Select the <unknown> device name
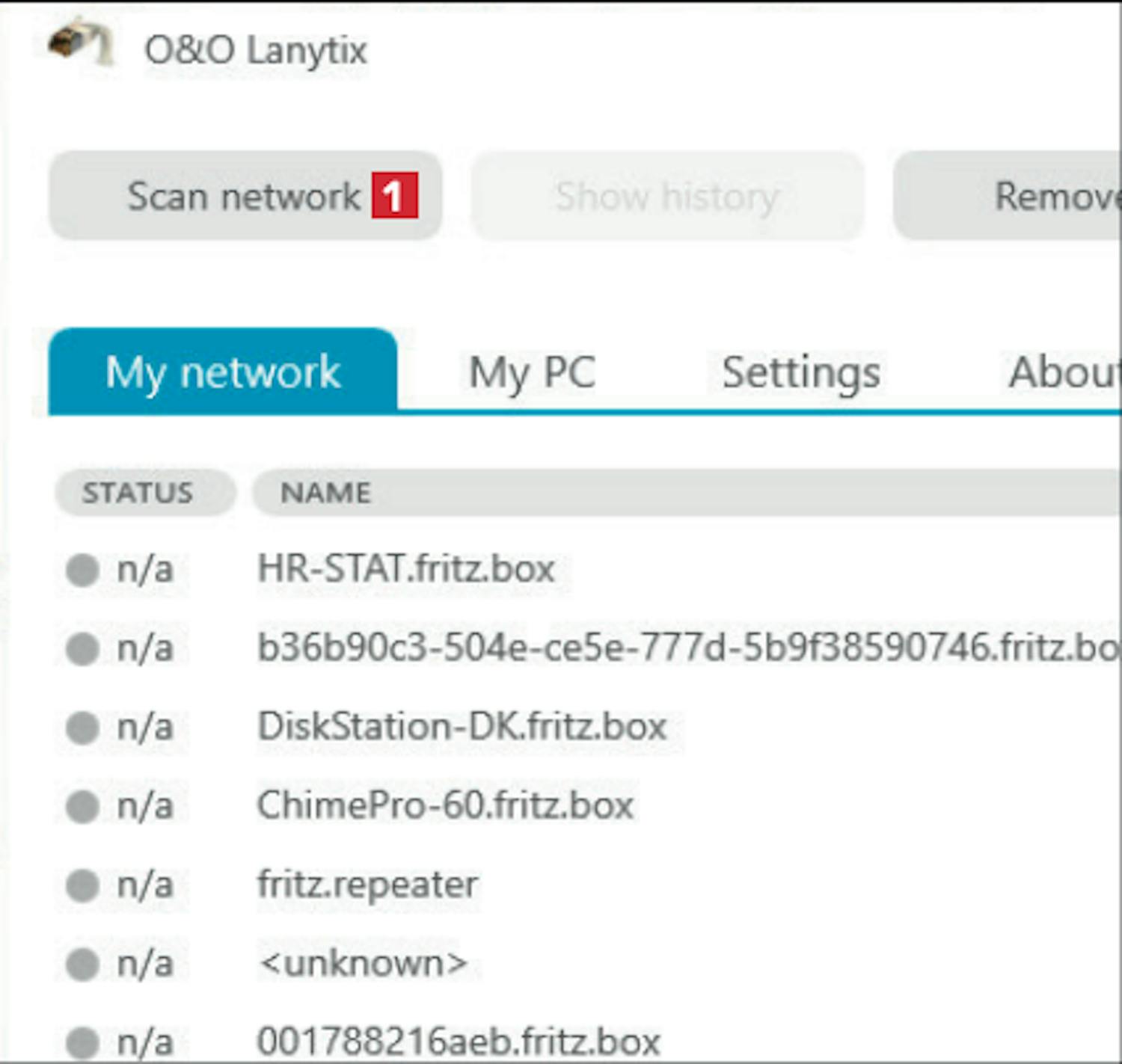The image size is (1122, 1064). click(x=363, y=963)
